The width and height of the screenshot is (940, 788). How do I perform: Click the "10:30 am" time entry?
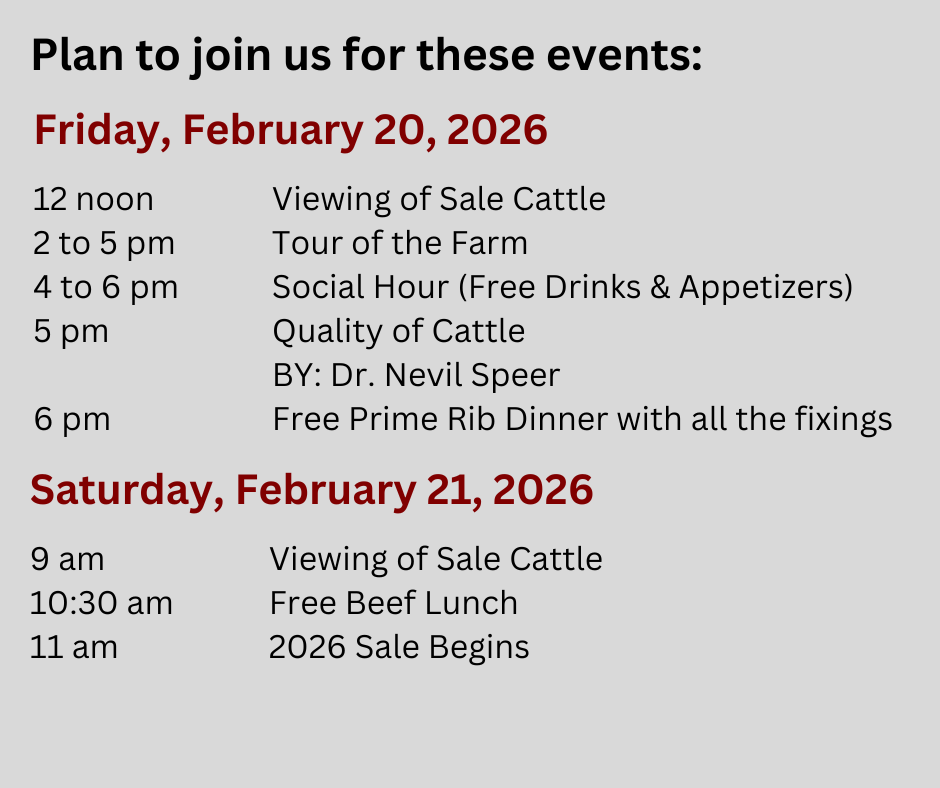click(102, 603)
